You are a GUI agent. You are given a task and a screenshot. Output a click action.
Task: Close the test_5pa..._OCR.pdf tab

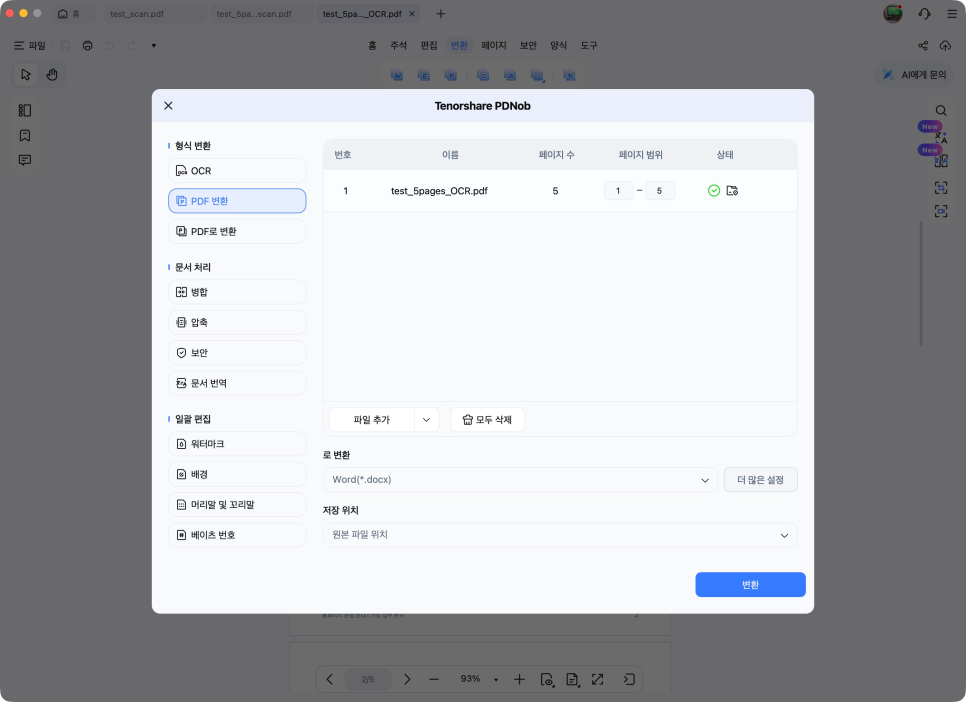click(x=412, y=14)
